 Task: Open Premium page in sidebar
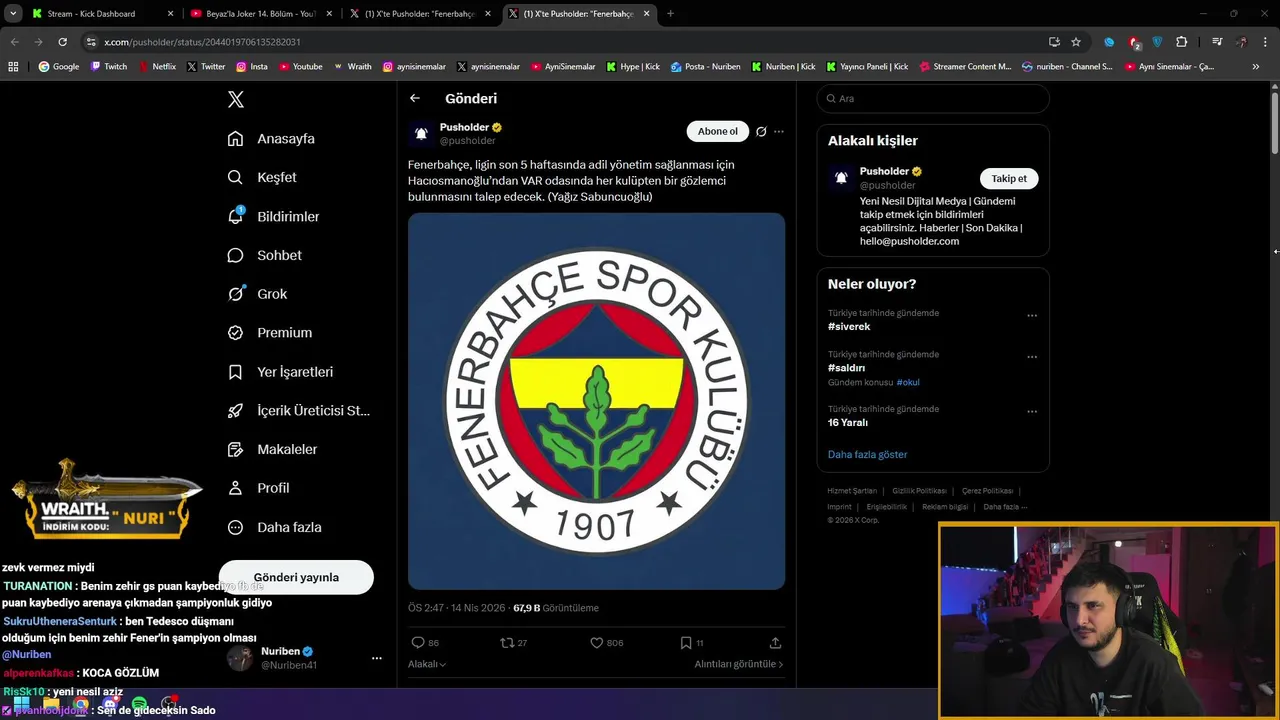tap(269, 333)
